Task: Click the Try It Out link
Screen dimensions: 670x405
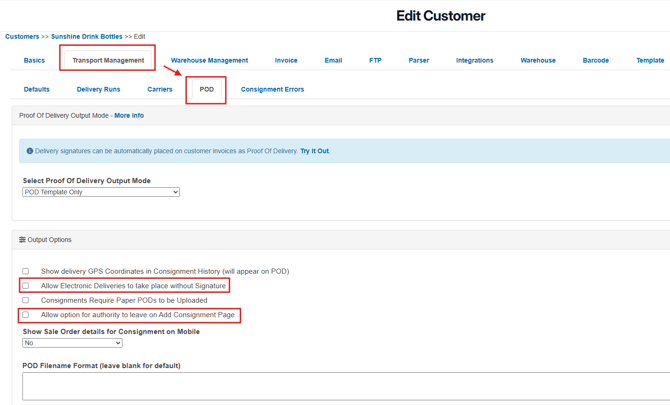Action: point(314,151)
